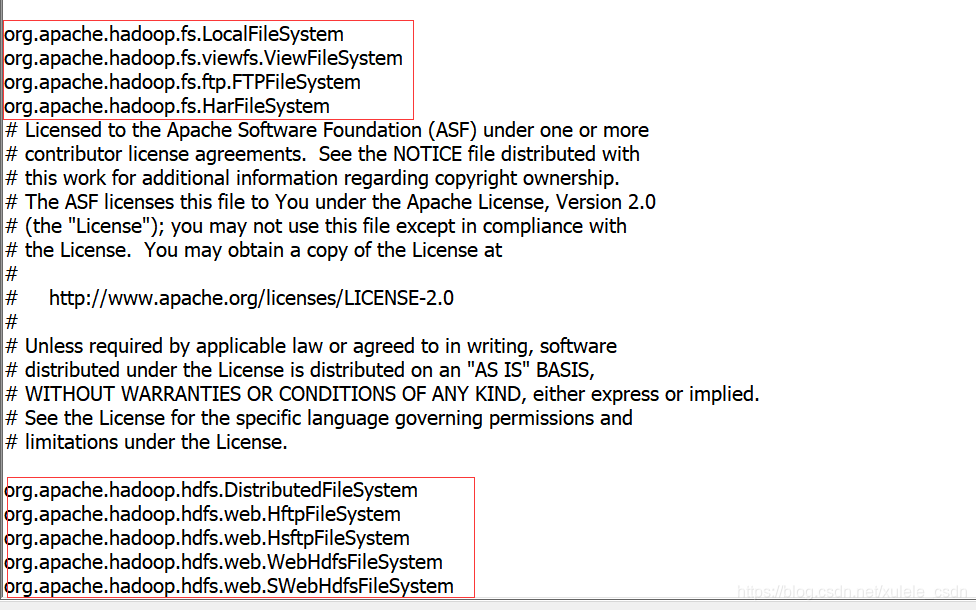Viewport: 976px width, 610px height.
Task: Click the line org.apache.hadoop.fs.LocalFileSystem
Action: pos(174,35)
